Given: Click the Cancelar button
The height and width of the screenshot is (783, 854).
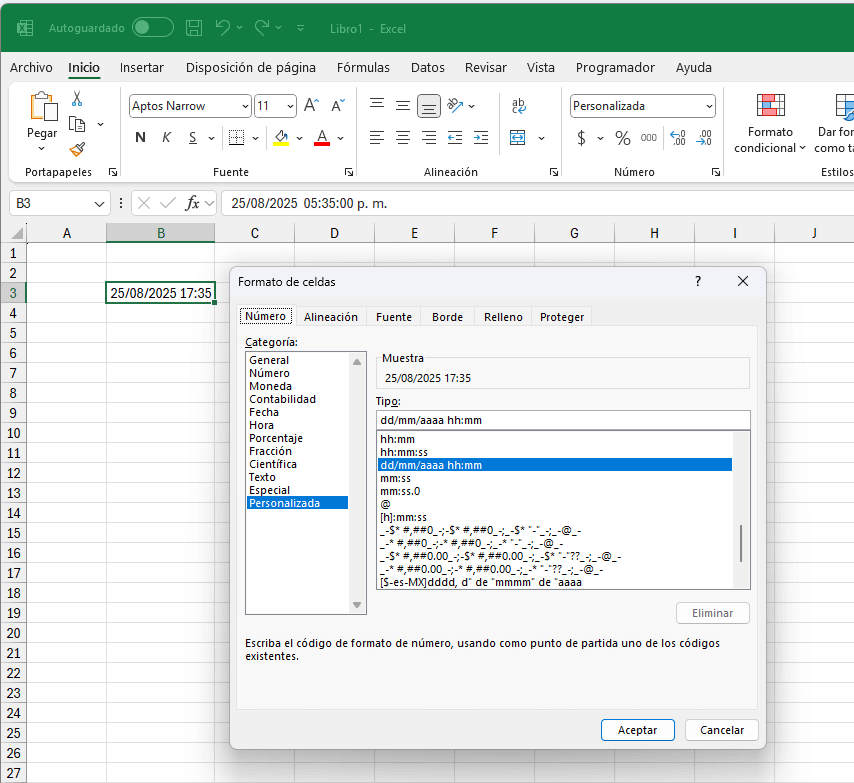Looking at the screenshot, I should coord(722,730).
